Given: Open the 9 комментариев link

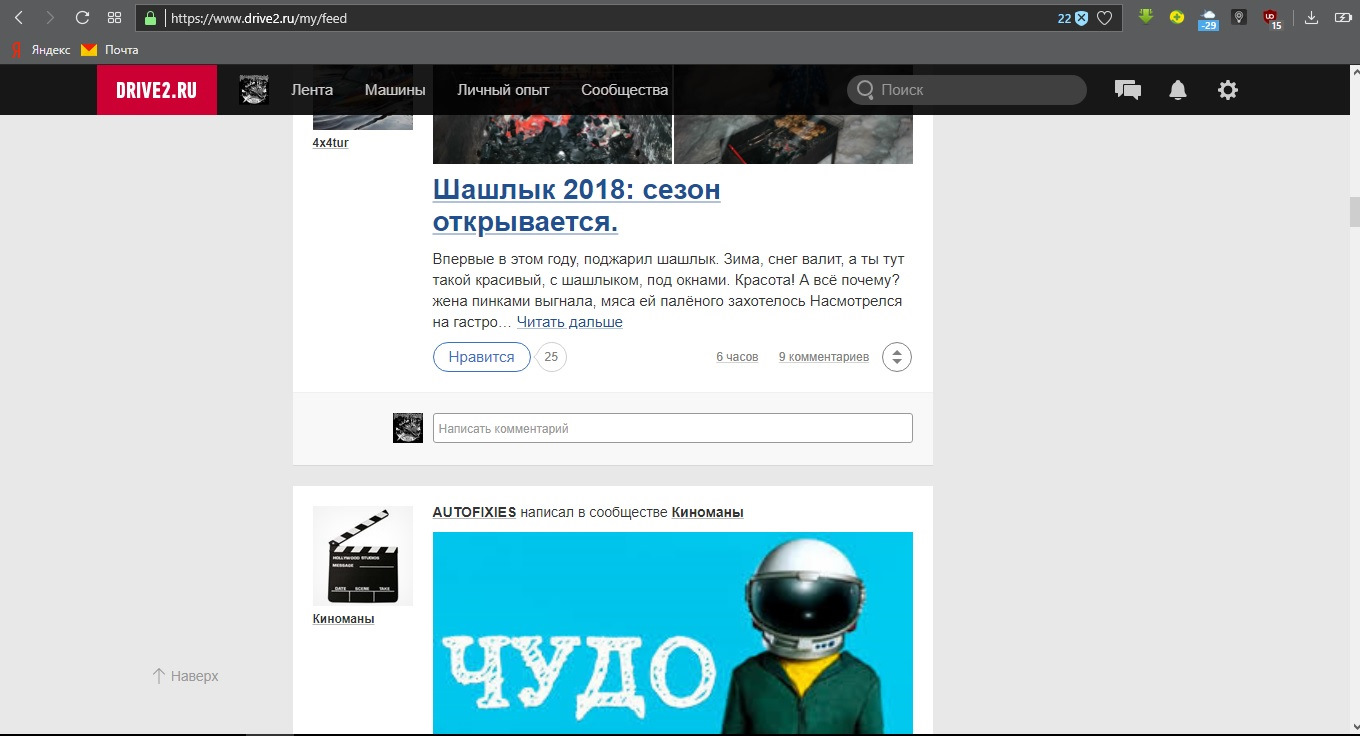Looking at the screenshot, I should [824, 357].
